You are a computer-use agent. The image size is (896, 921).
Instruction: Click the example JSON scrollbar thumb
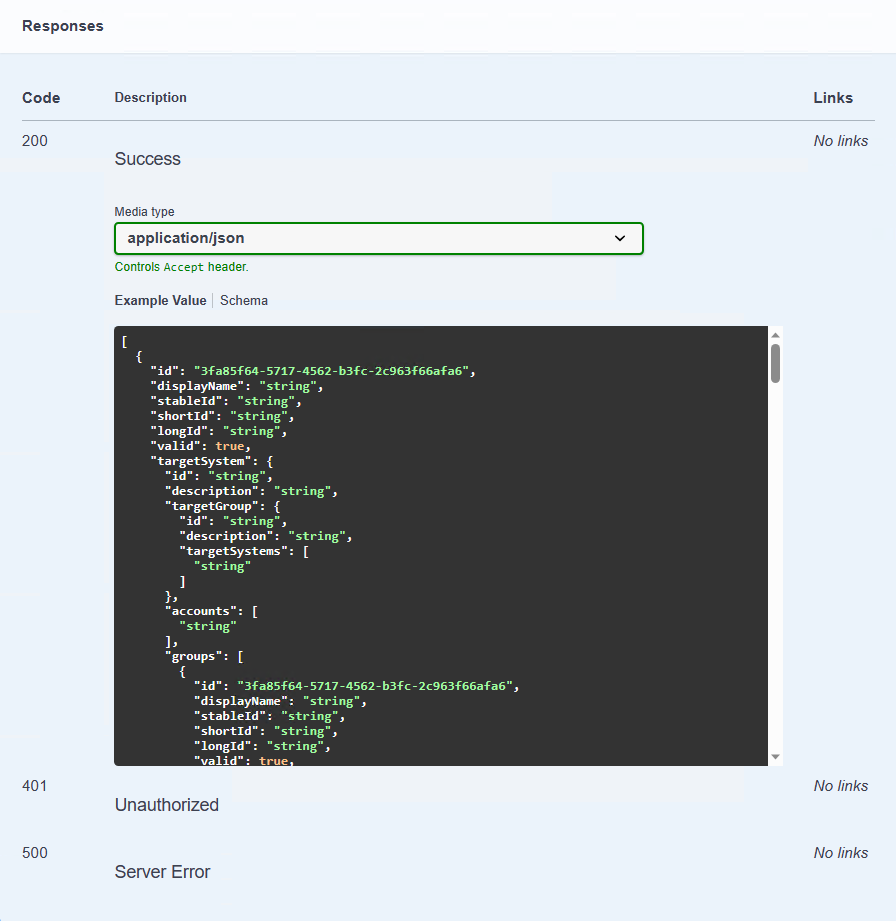[775, 363]
